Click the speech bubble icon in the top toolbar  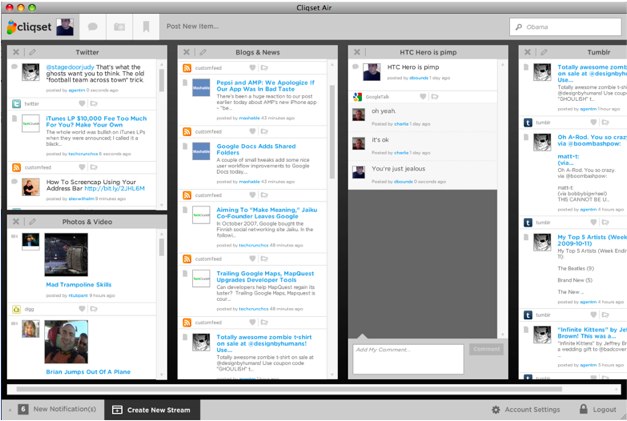93,27
